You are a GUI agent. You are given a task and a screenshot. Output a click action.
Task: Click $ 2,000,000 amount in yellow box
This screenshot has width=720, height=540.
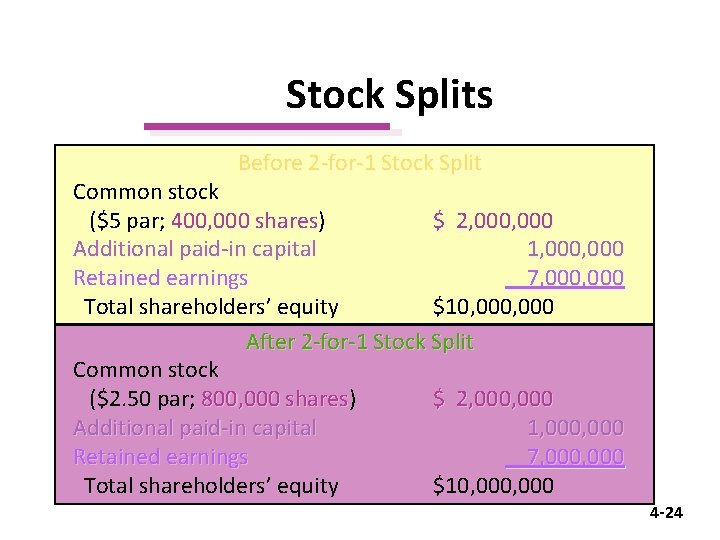[493, 221]
